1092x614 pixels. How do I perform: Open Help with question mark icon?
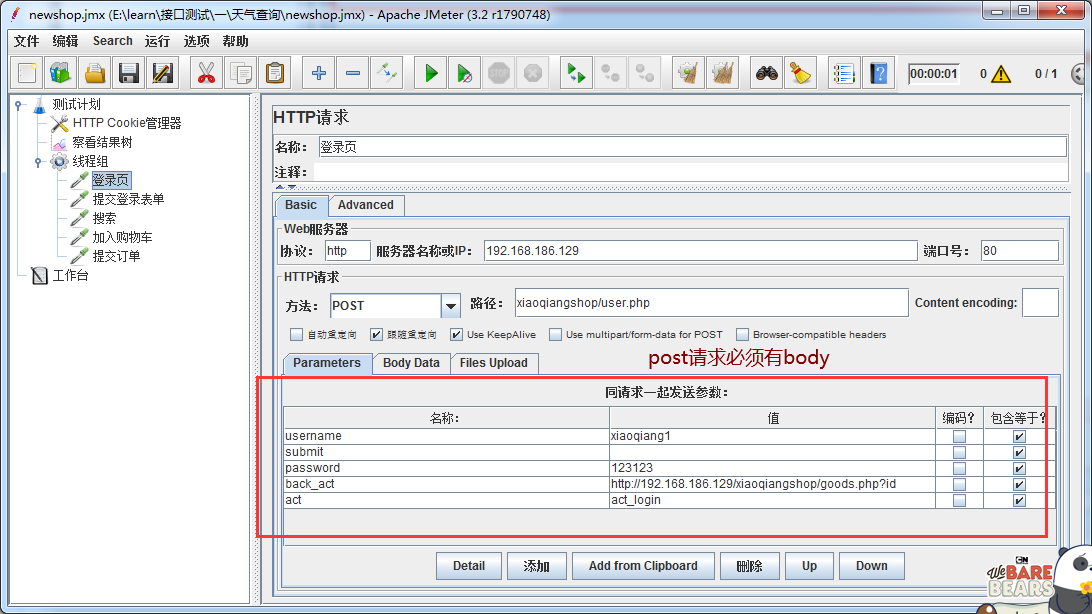tap(879, 73)
